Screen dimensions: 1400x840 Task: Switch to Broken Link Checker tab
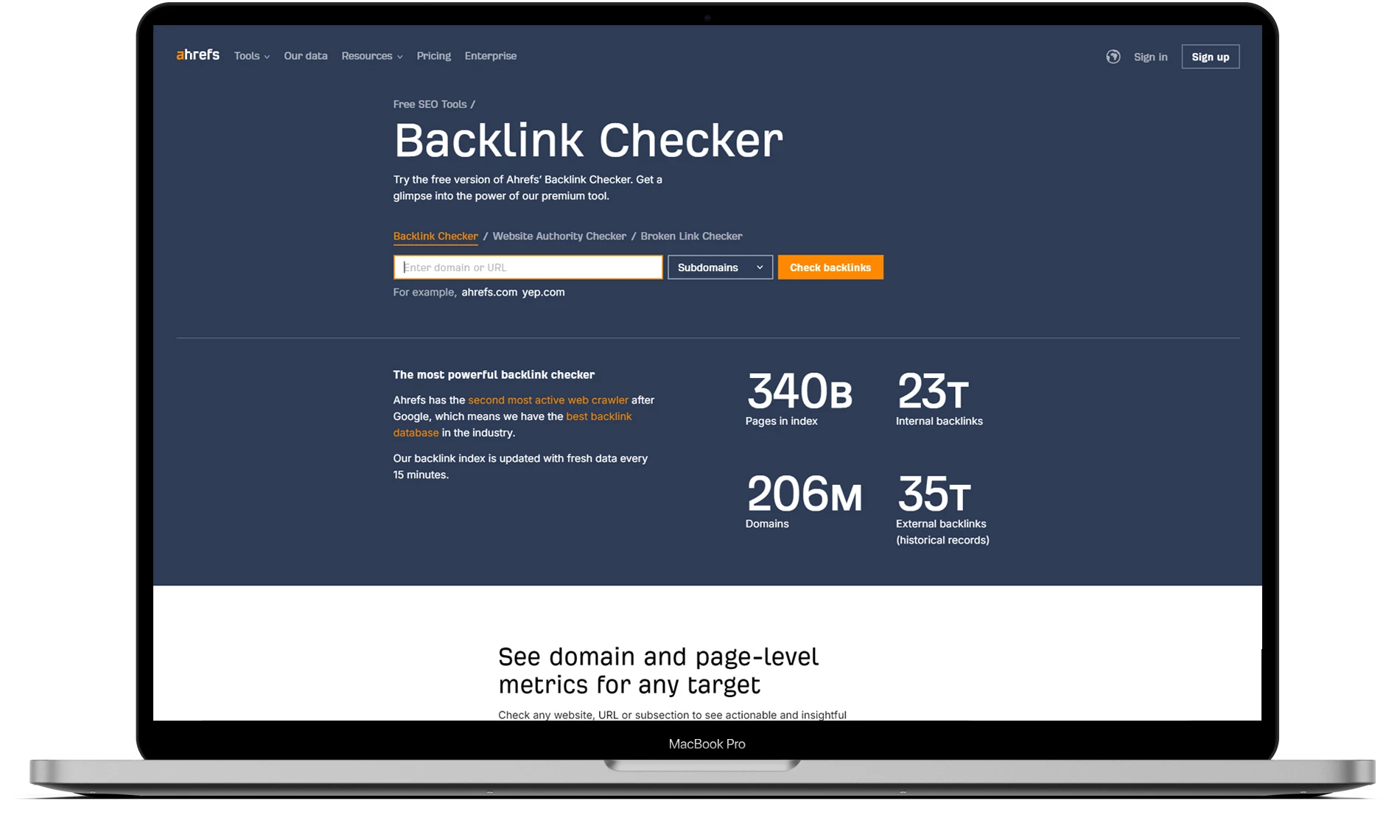coord(691,237)
